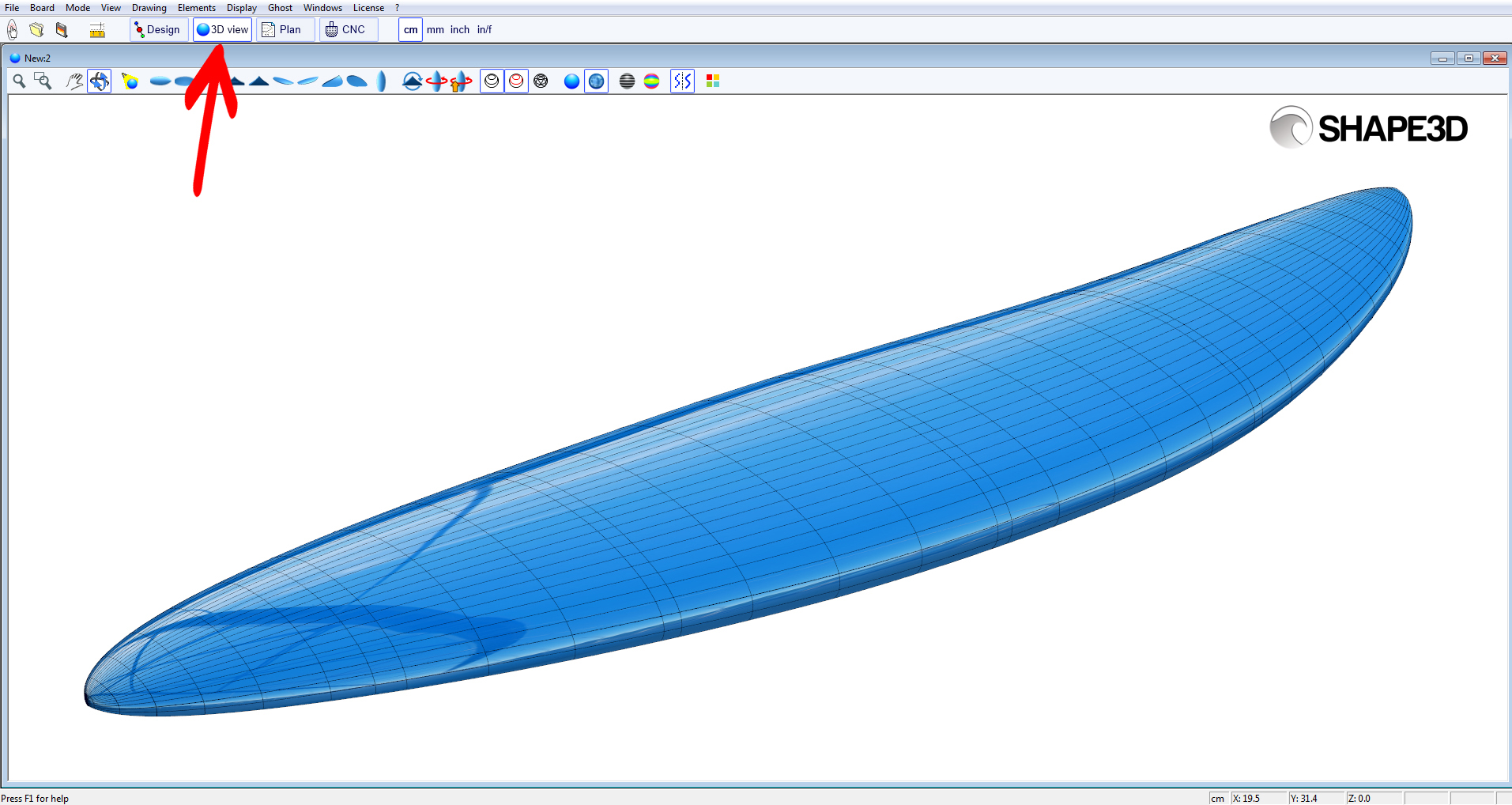Select the 3D rotate tool
The height and width of the screenshot is (805, 1512).
coord(99,81)
